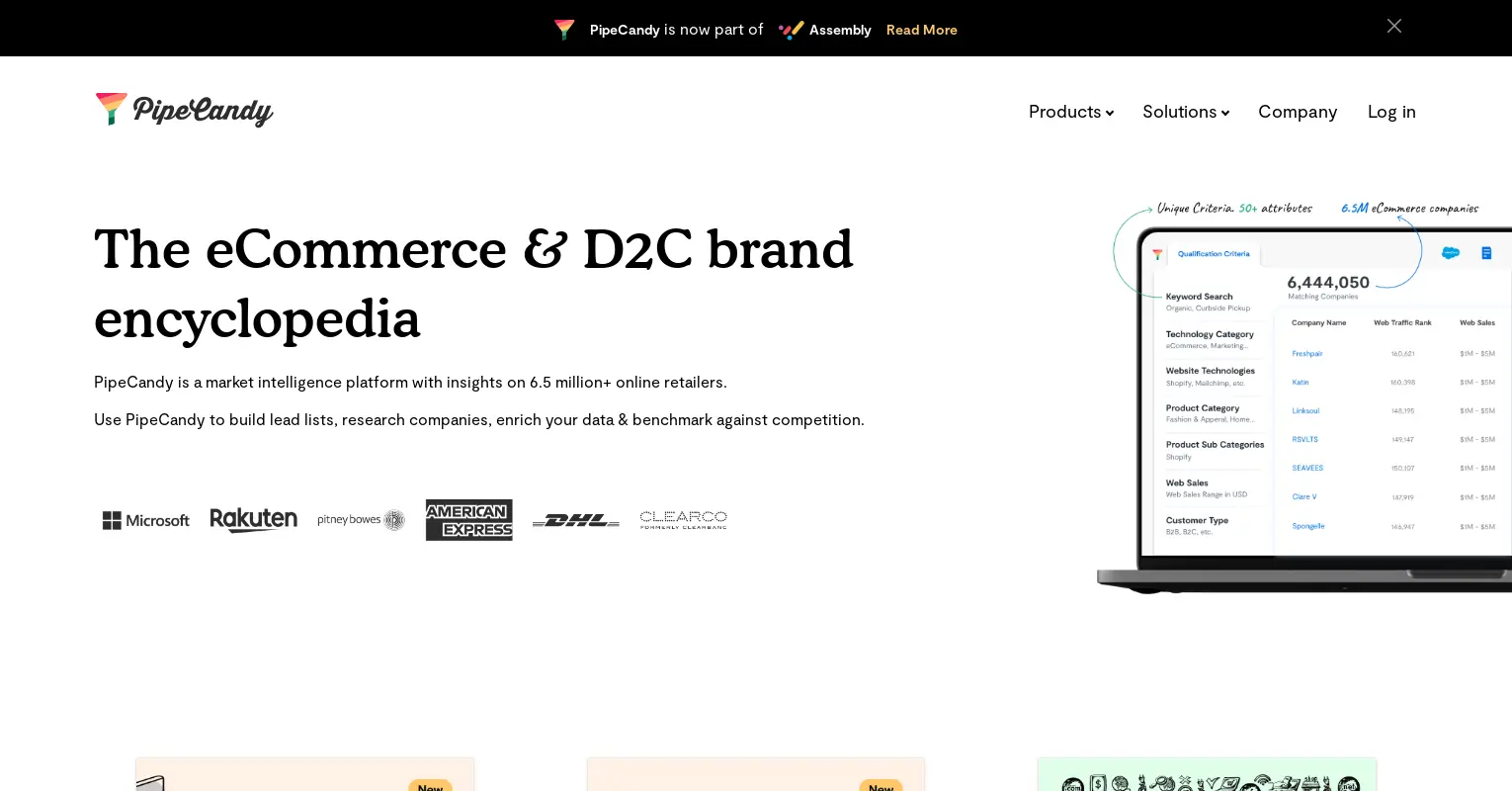The image size is (1512, 791).
Task: Open the green doodle illustration card
Action: click(1207, 774)
